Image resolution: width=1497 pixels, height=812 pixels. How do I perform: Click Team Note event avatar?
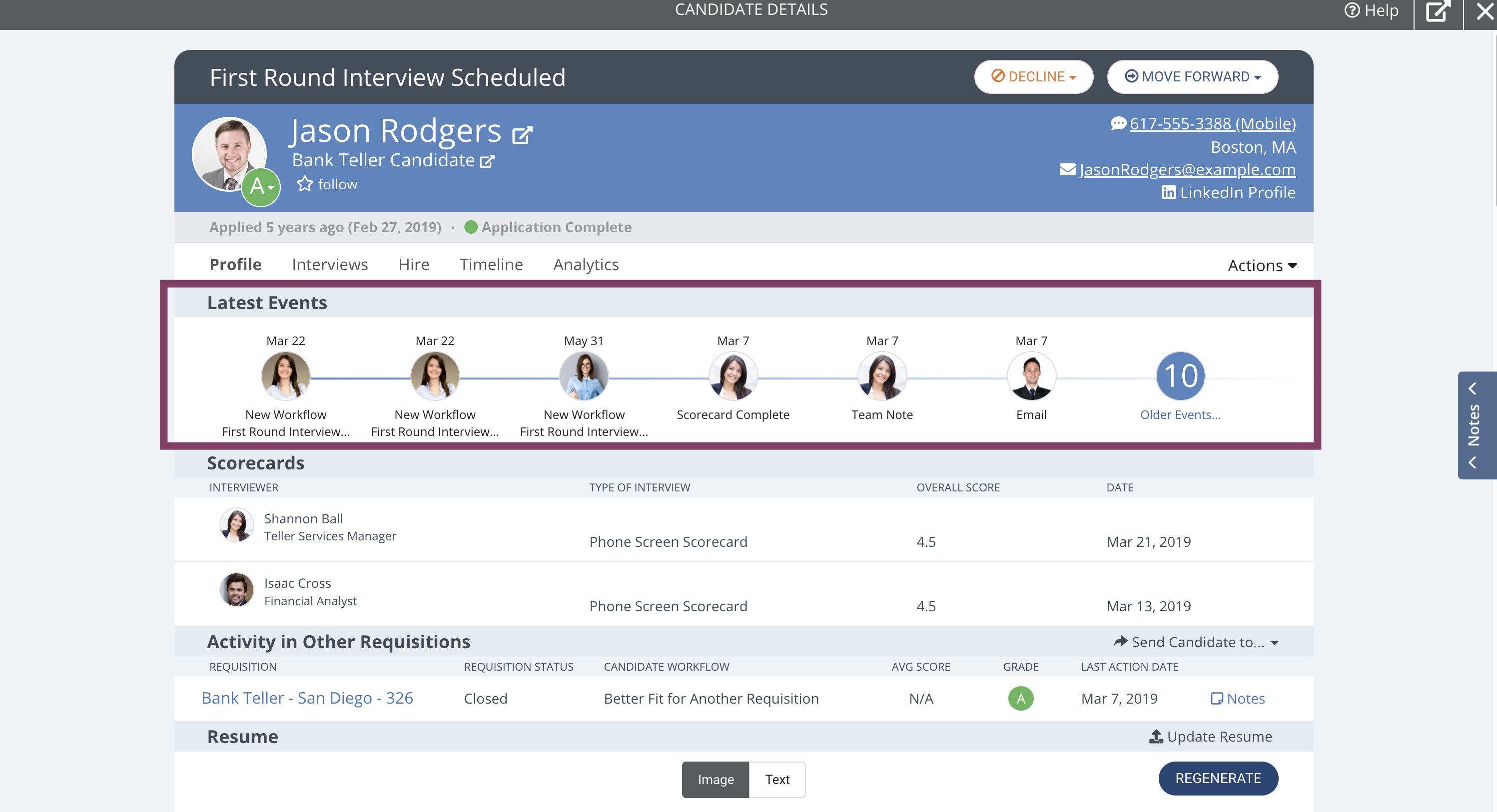(882, 377)
